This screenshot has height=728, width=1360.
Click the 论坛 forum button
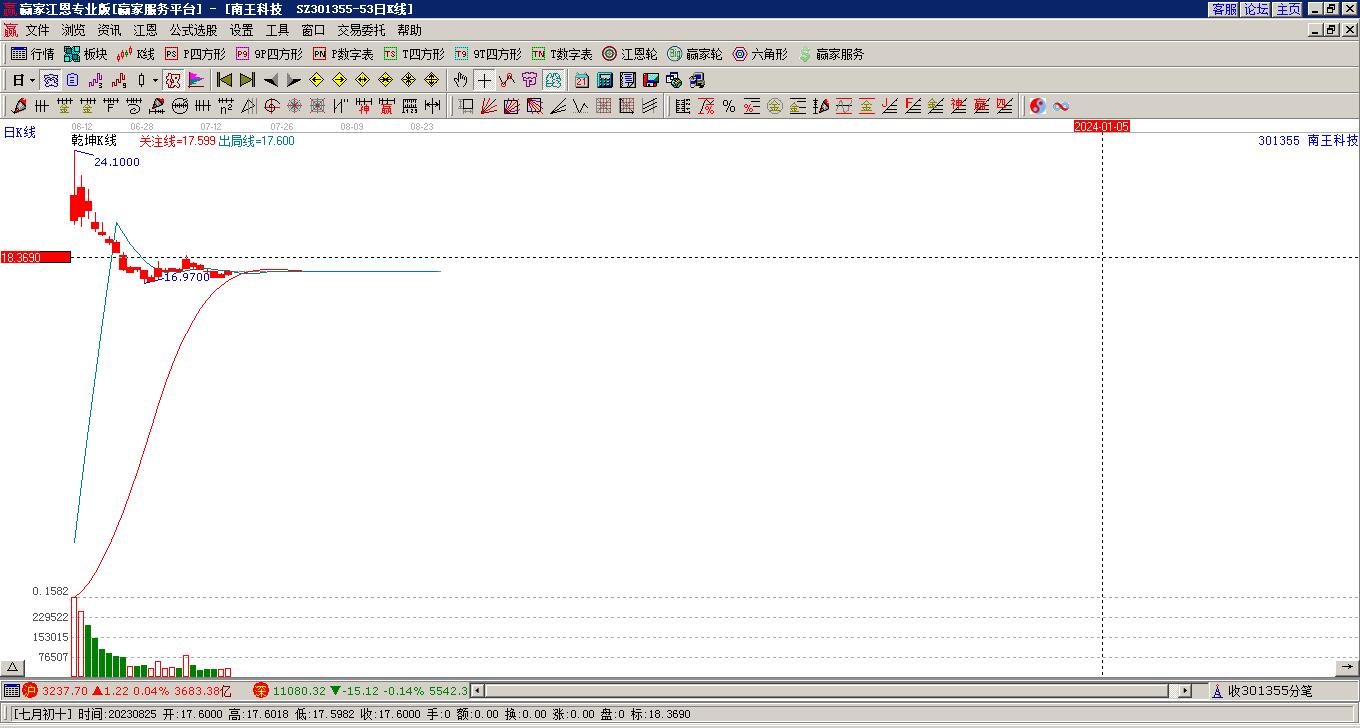(x=1256, y=9)
